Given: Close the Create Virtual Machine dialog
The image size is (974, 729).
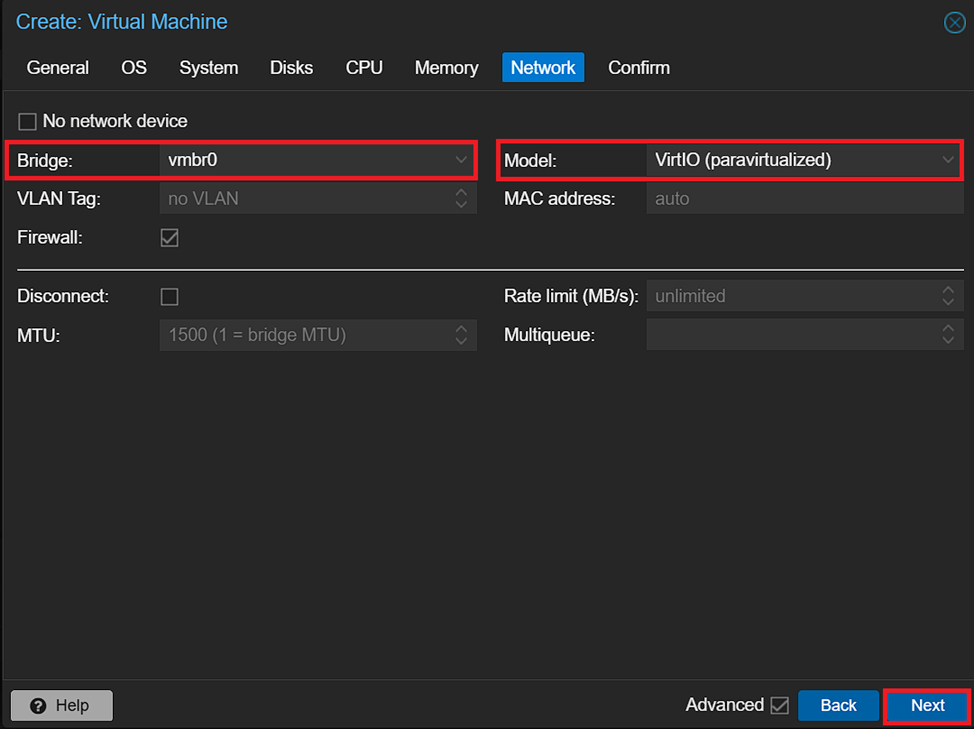Looking at the screenshot, I should click(x=954, y=23).
